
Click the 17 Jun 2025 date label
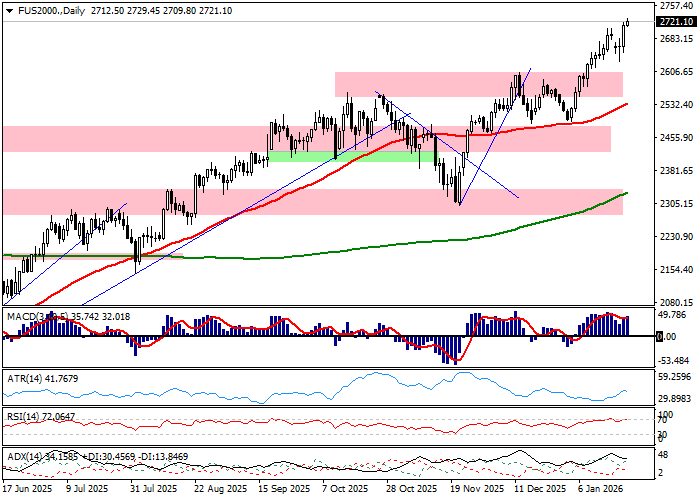(26, 490)
